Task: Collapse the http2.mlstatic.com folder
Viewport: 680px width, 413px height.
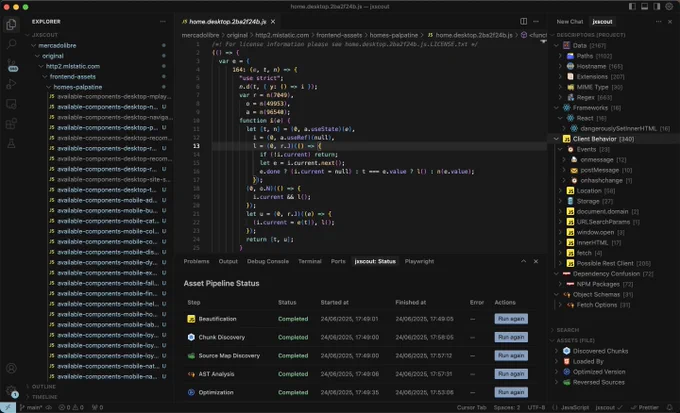Action: point(41,66)
